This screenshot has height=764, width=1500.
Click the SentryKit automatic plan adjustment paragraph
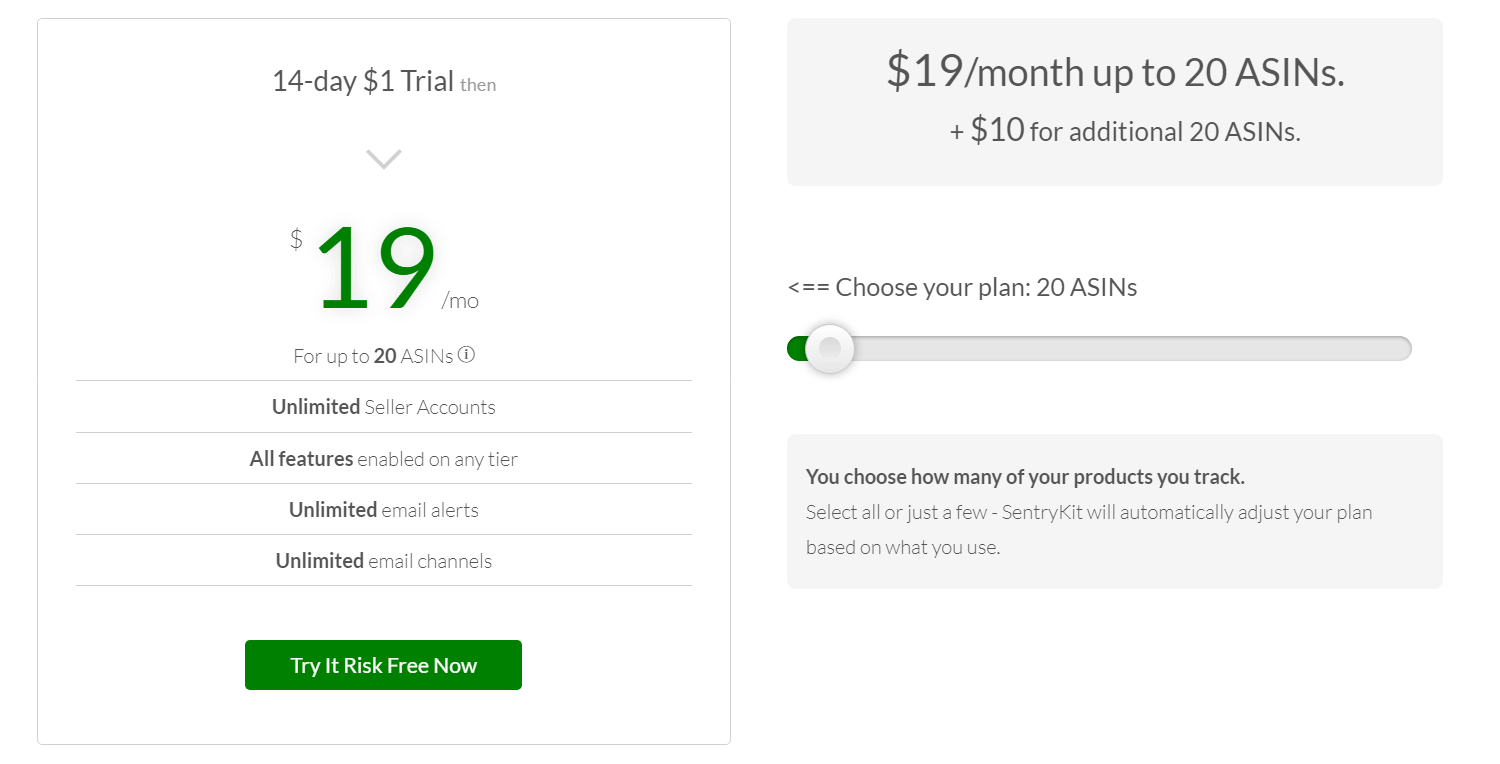[x=1088, y=530]
